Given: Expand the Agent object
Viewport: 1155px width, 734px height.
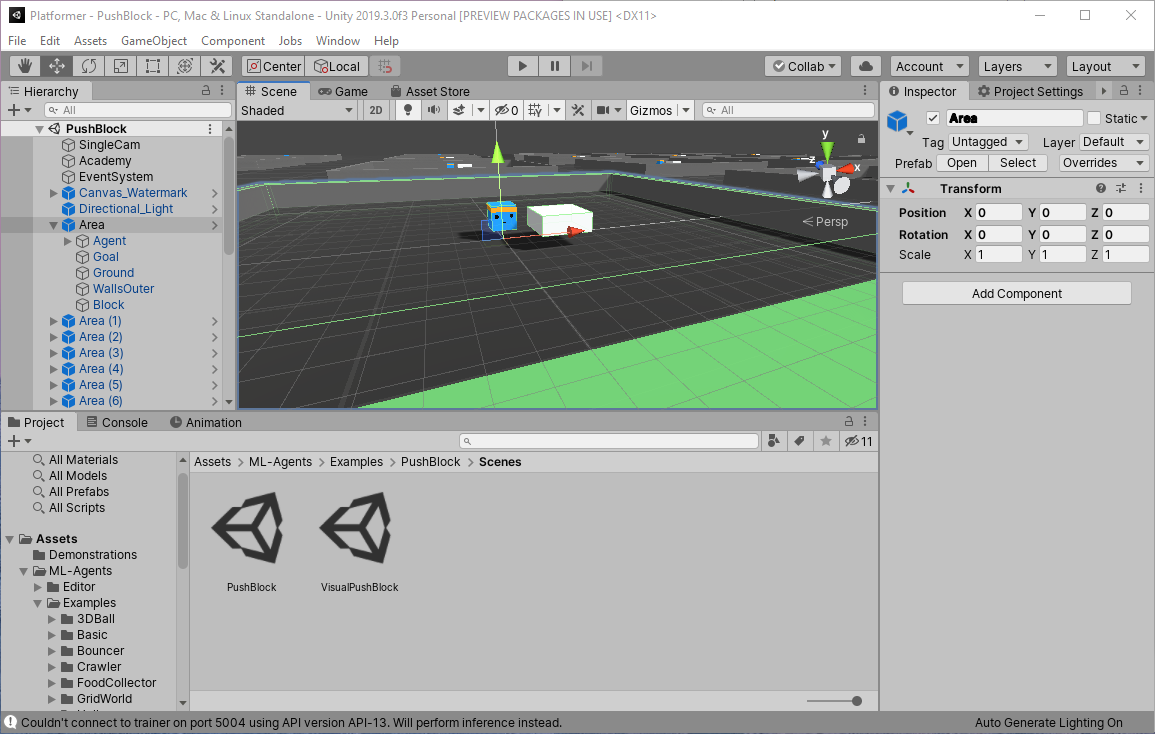Looking at the screenshot, I should pos(68,241).
